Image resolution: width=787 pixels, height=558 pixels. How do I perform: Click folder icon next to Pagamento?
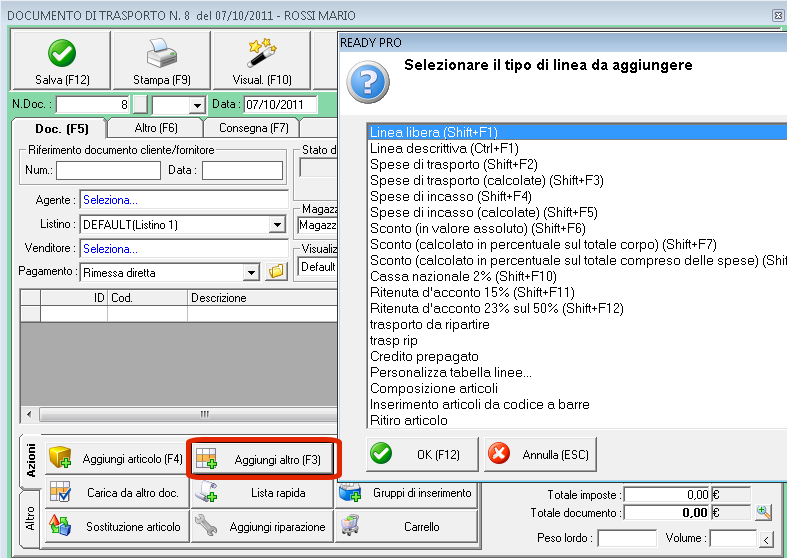coord(276,272)
